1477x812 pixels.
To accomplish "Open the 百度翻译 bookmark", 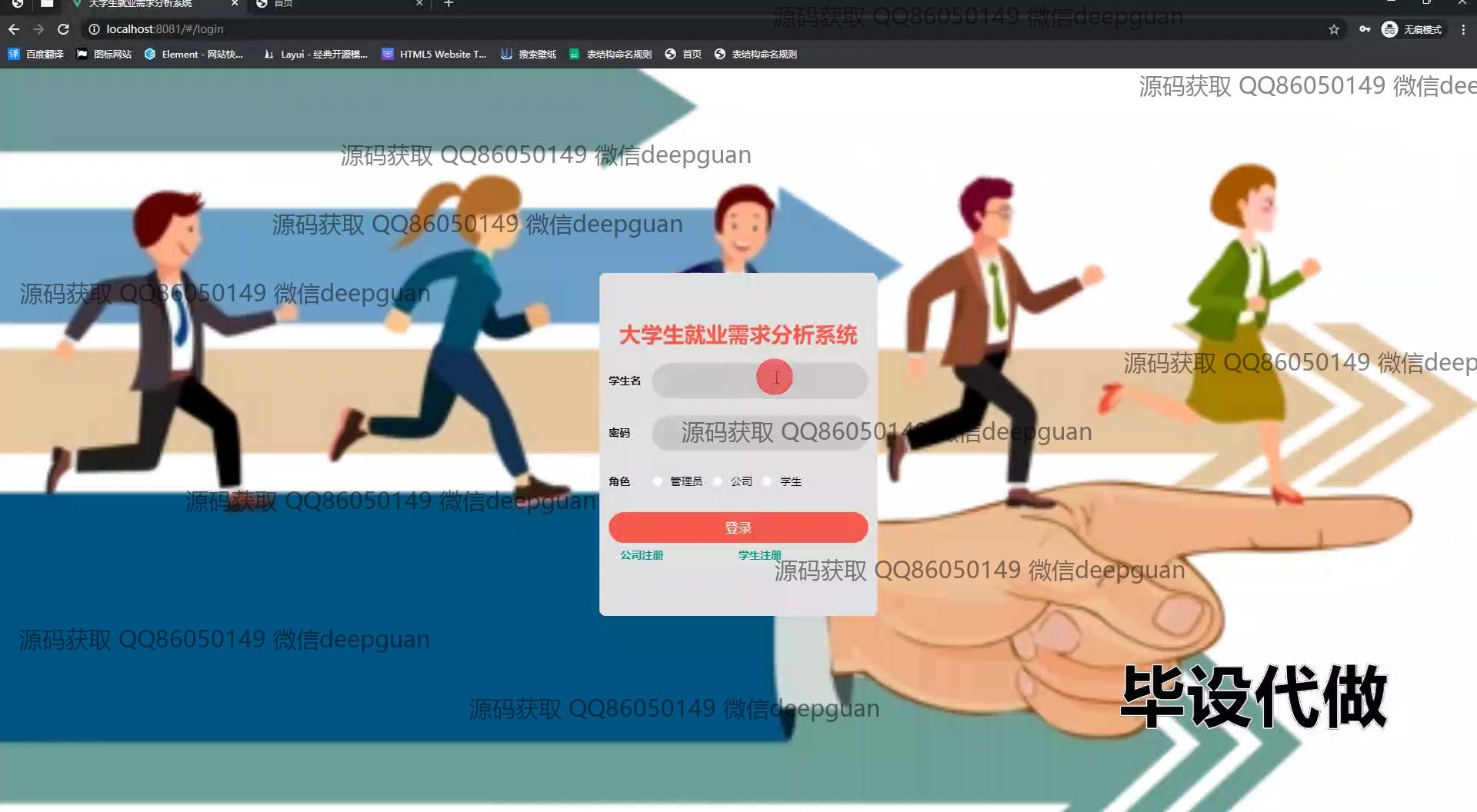I will click(35, 54).
